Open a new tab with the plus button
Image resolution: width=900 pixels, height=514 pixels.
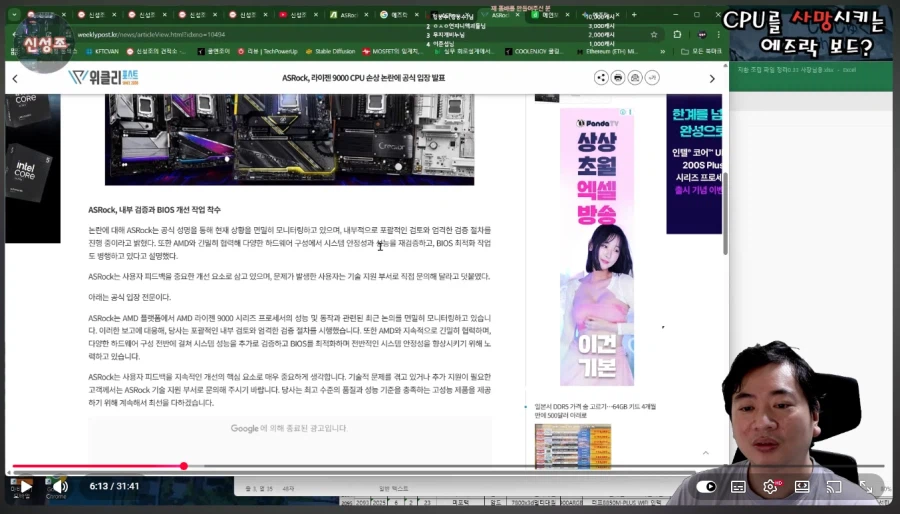tap(634, 15)
